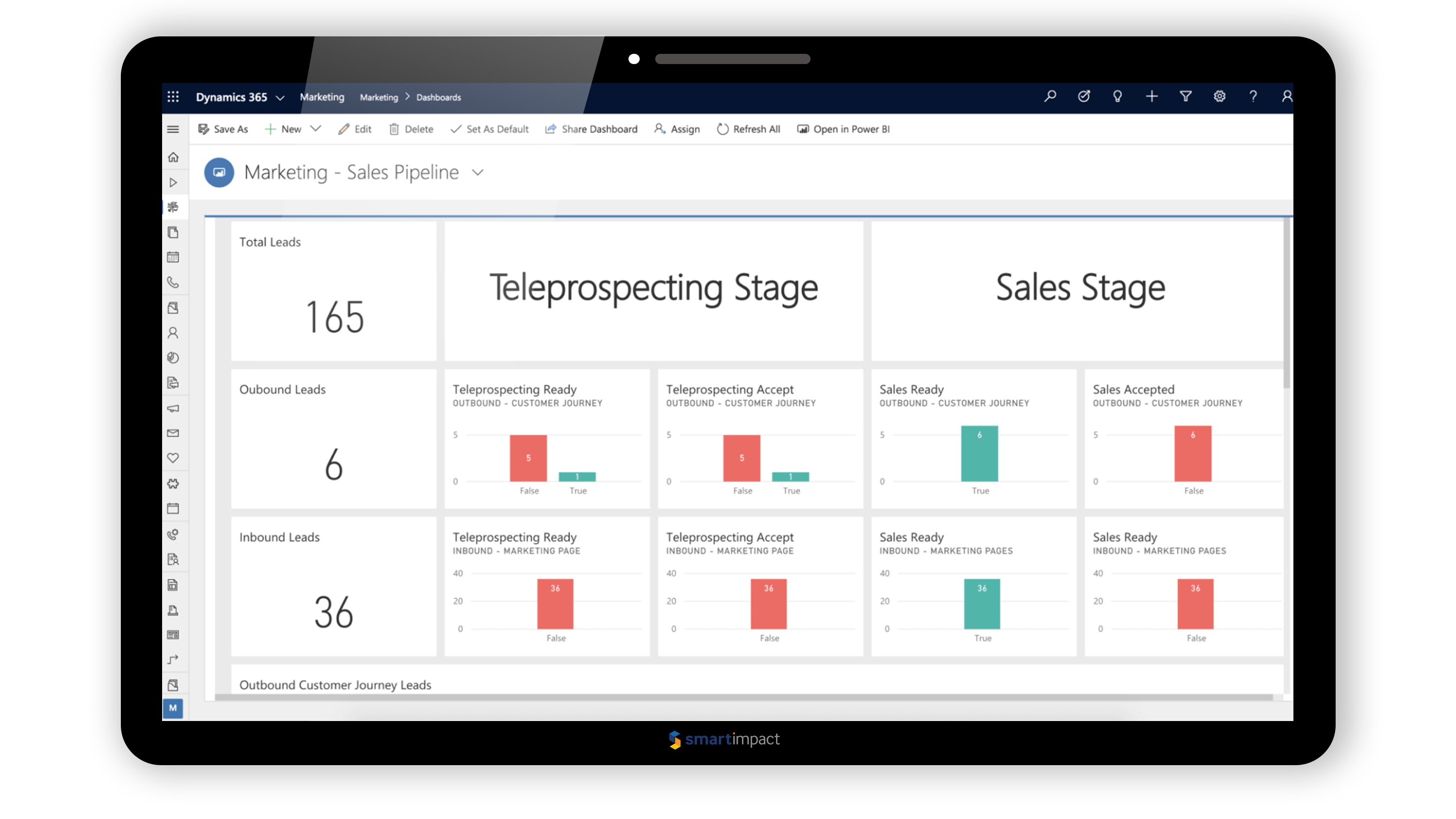Click the help question mark icon
This screenshot has height=819, width=1456.
pos(1253,97)
